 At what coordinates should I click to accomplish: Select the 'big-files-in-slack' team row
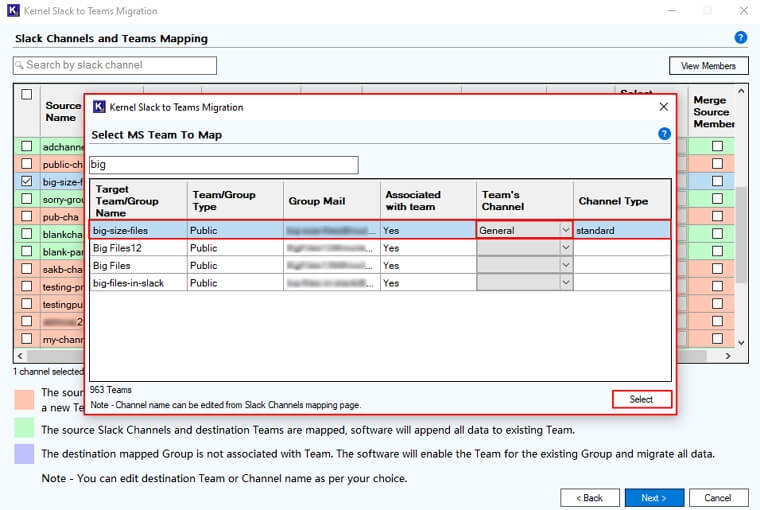pyautogui.click(x=380, y=283)
